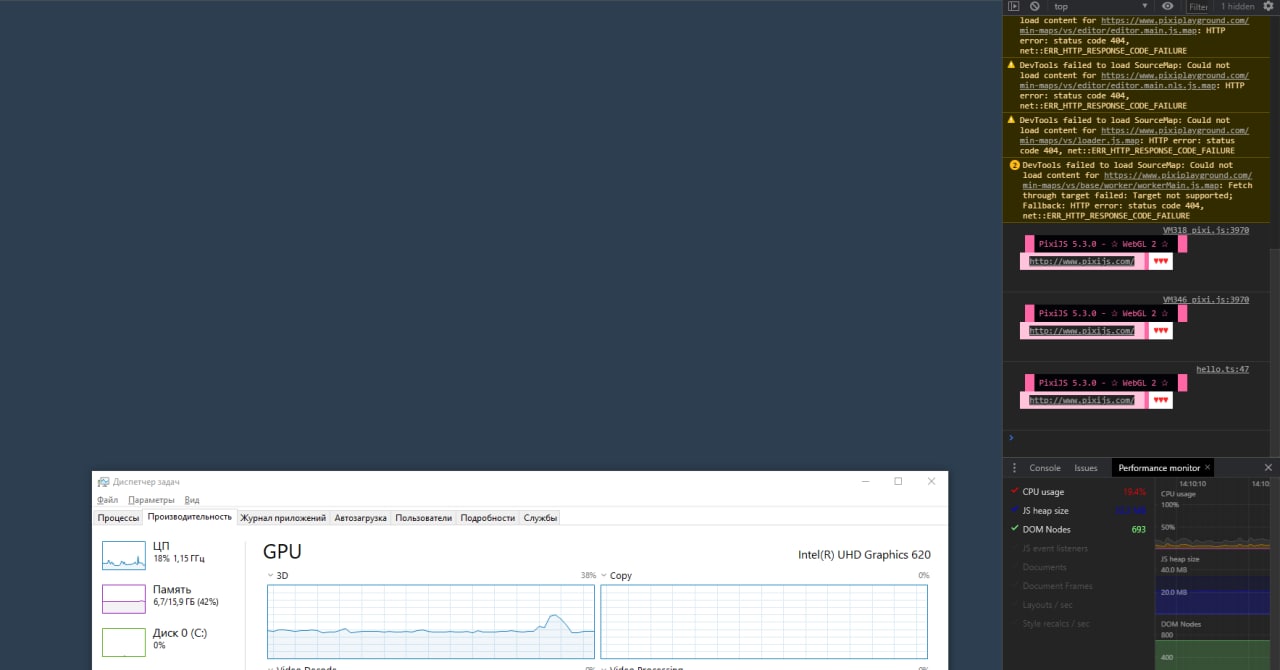1280x670 pixels.
Task: Open console settings gear
Action: click(1268, 6)
